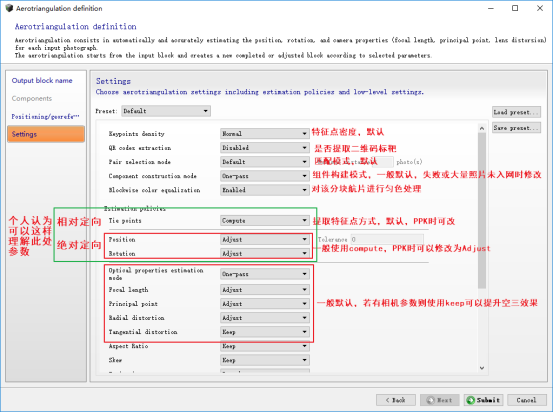Open the Aspect Ratio dropdown
The image size is (554, 412).
tap(265, 346)
